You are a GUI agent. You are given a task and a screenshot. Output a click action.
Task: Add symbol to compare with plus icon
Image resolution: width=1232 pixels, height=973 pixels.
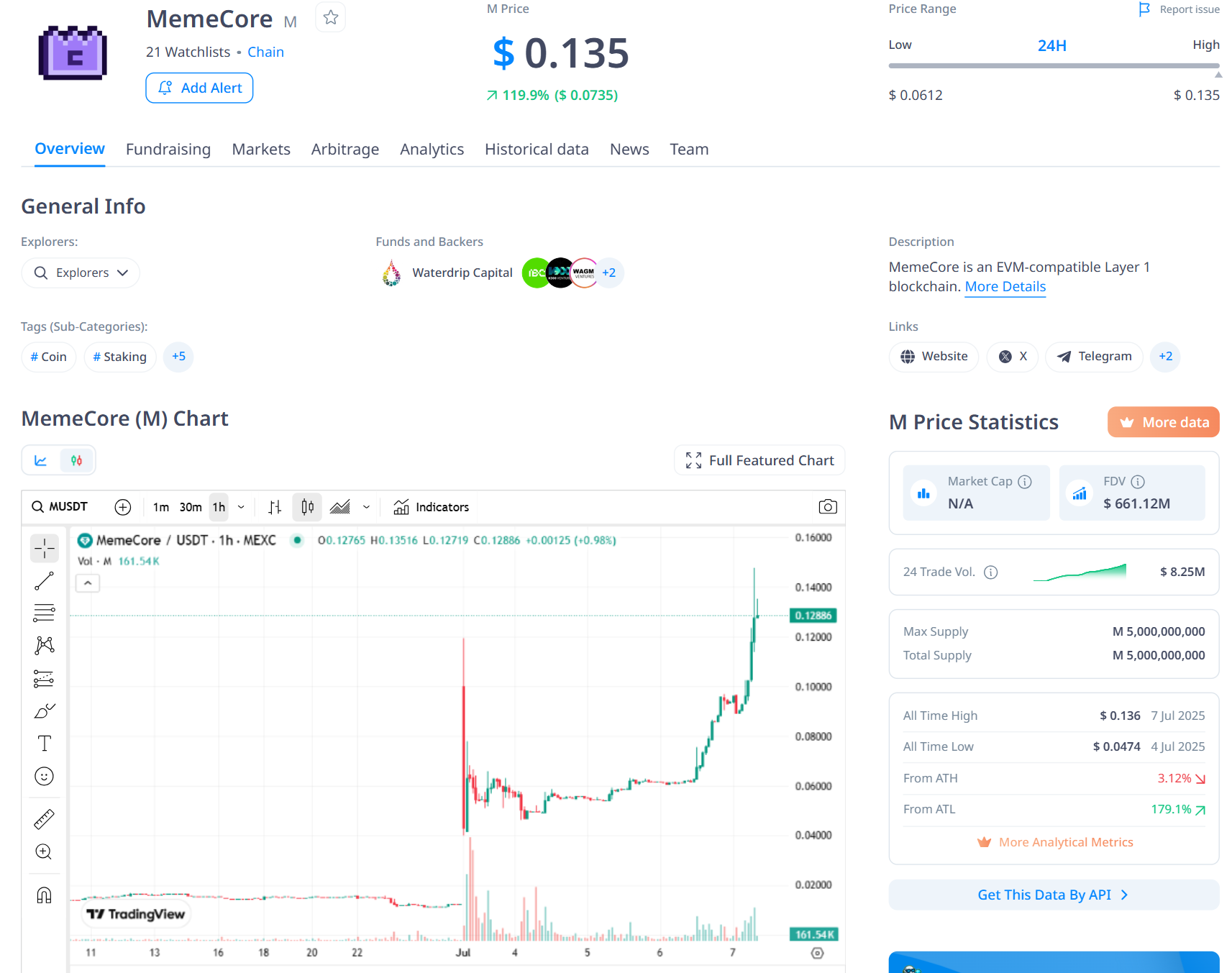click(x=123, y=507)
